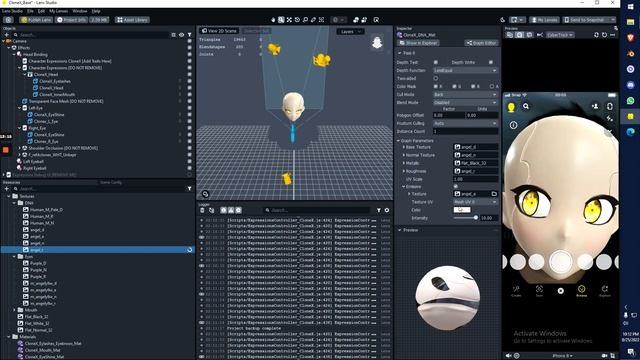Toggle the Two-sided checkbox
Image resolution: width=640 pixels, height=360 pixels.
pyautogui.click(x=436, y=78)
